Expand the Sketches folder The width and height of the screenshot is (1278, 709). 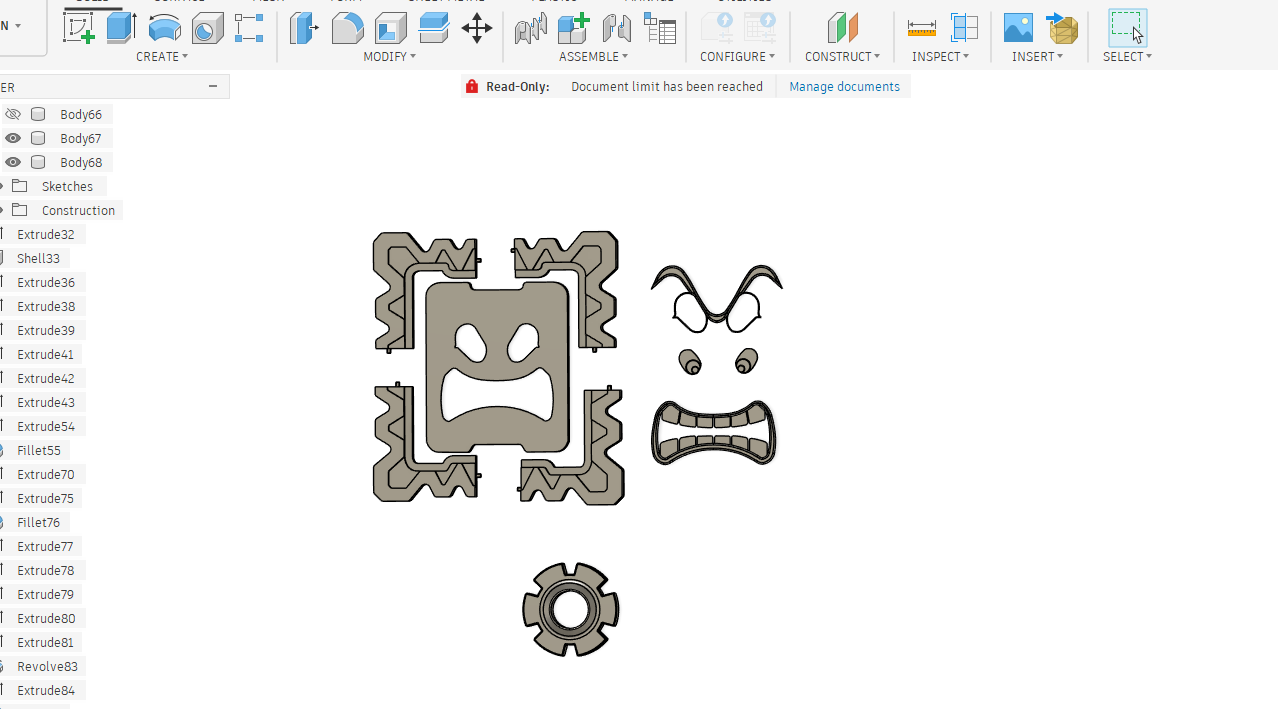coord(3,186)
